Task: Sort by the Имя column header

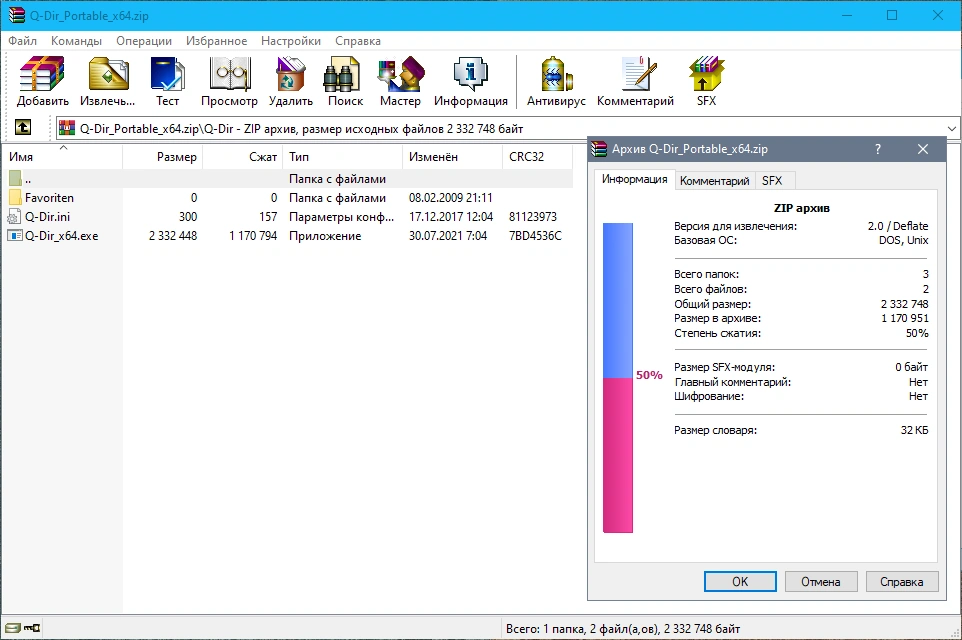Action: (x=63, y=156)
